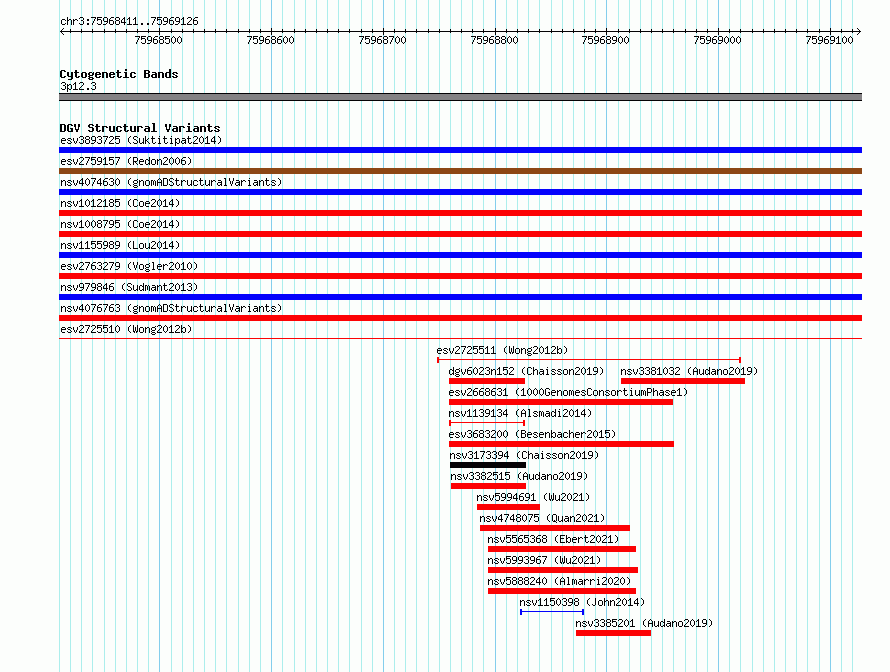Open nsv4076763 (gnomADStructuralVariants) label
The height and width of the screenshot is (672, 890).
pyautogui.click(x=171, y=308)
